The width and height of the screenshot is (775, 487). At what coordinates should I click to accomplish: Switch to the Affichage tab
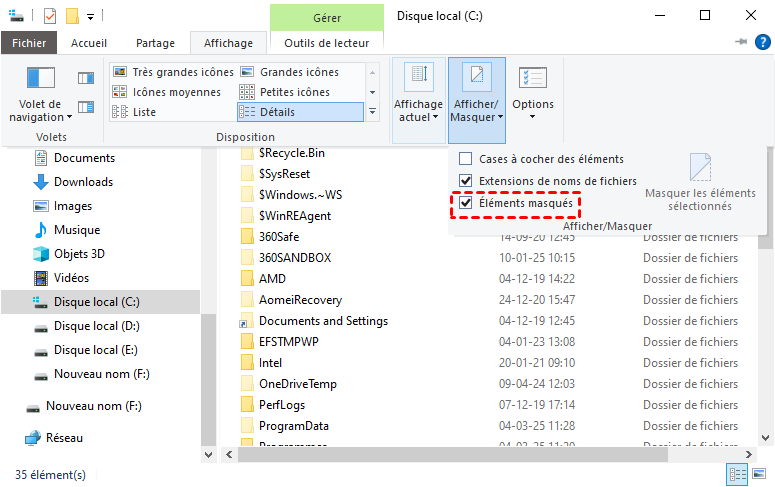[228, 43]
